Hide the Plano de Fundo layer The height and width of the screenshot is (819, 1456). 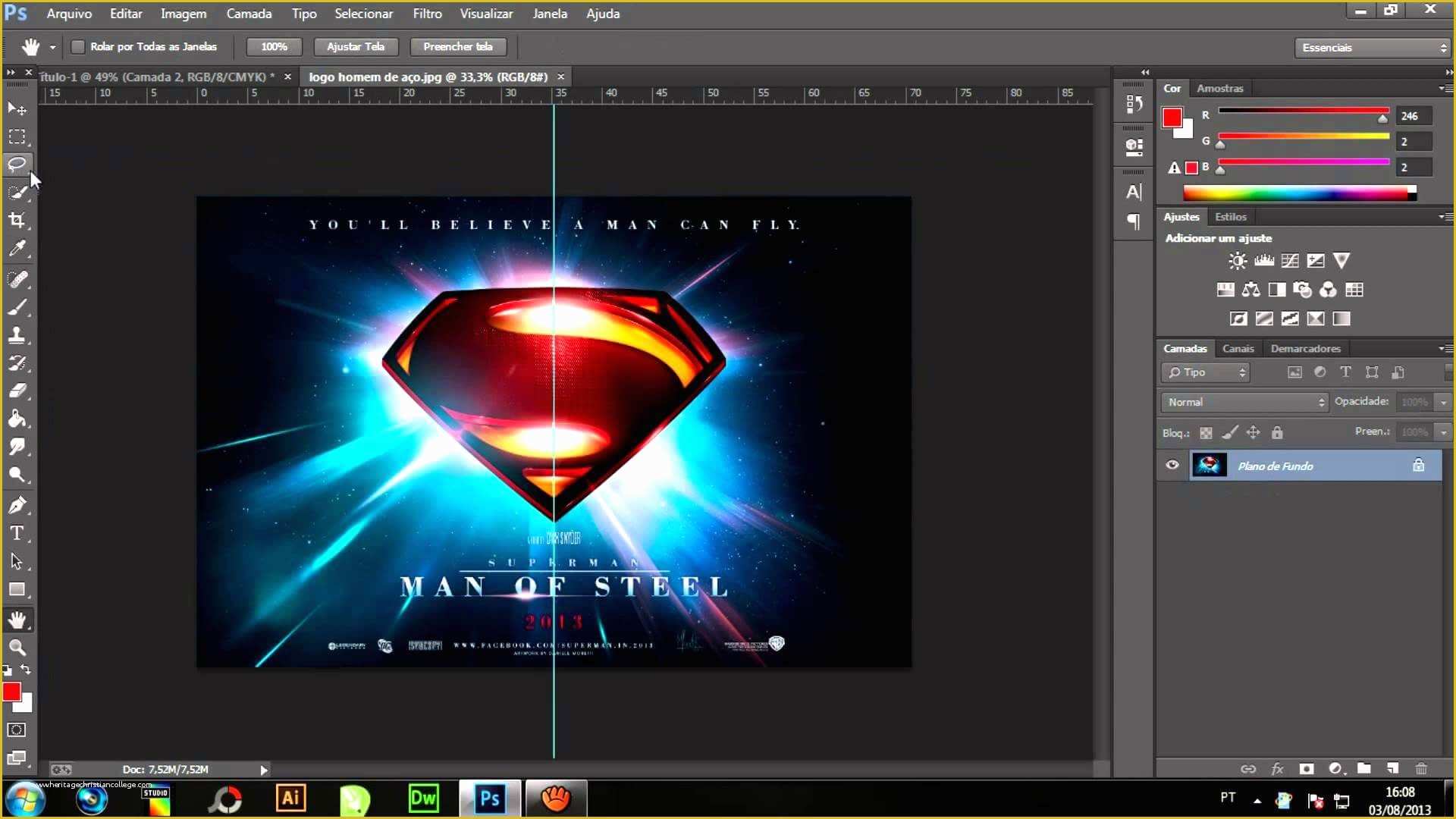pos(1172,465)
